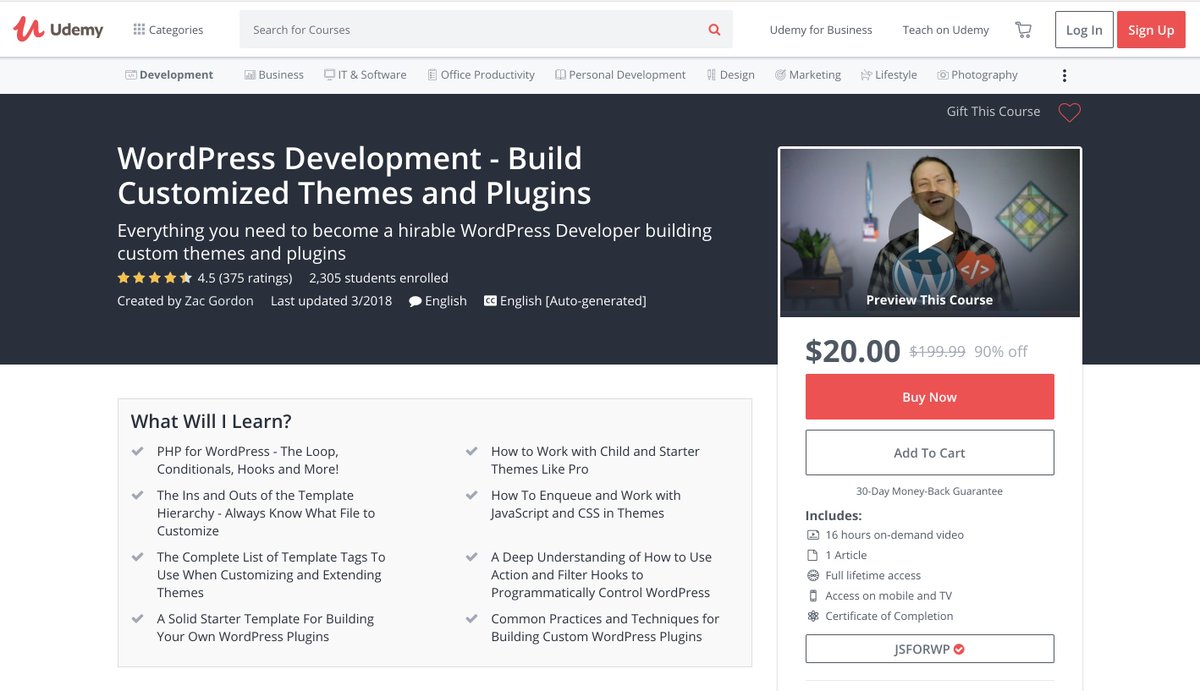Click the Preview This Course caption
This screenshot has width=1200, height=691.
(x=929, y=300)
